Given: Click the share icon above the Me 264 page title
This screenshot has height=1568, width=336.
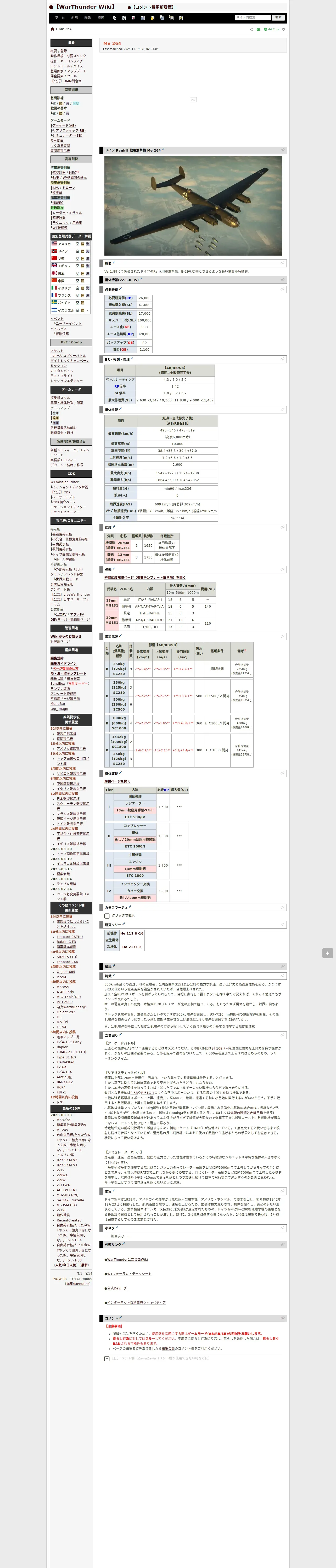Looking at the screenshot, I should pos(251,29).
